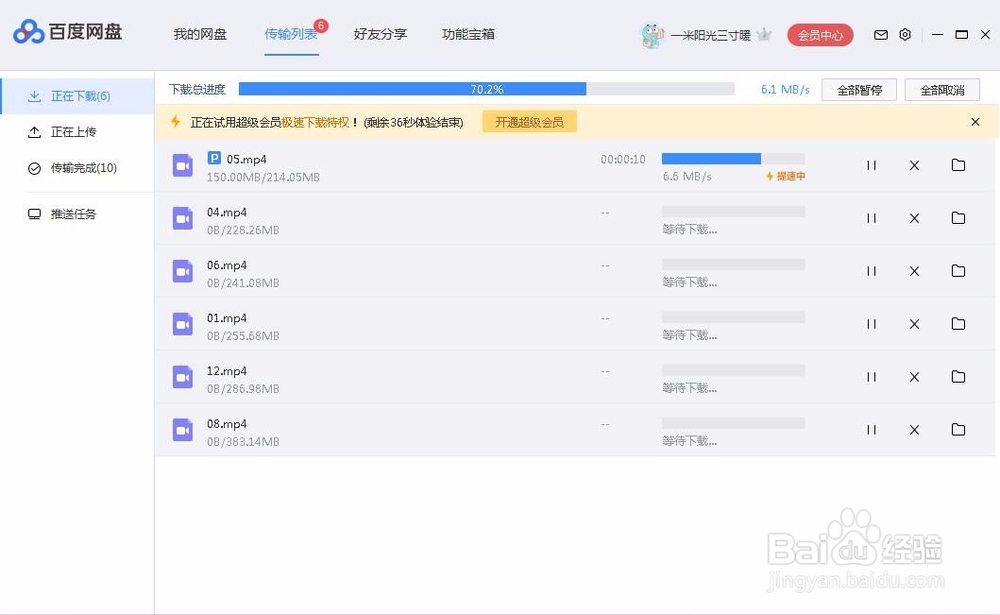Select 正在下载(6) in sidebar

tap(77, 96)
